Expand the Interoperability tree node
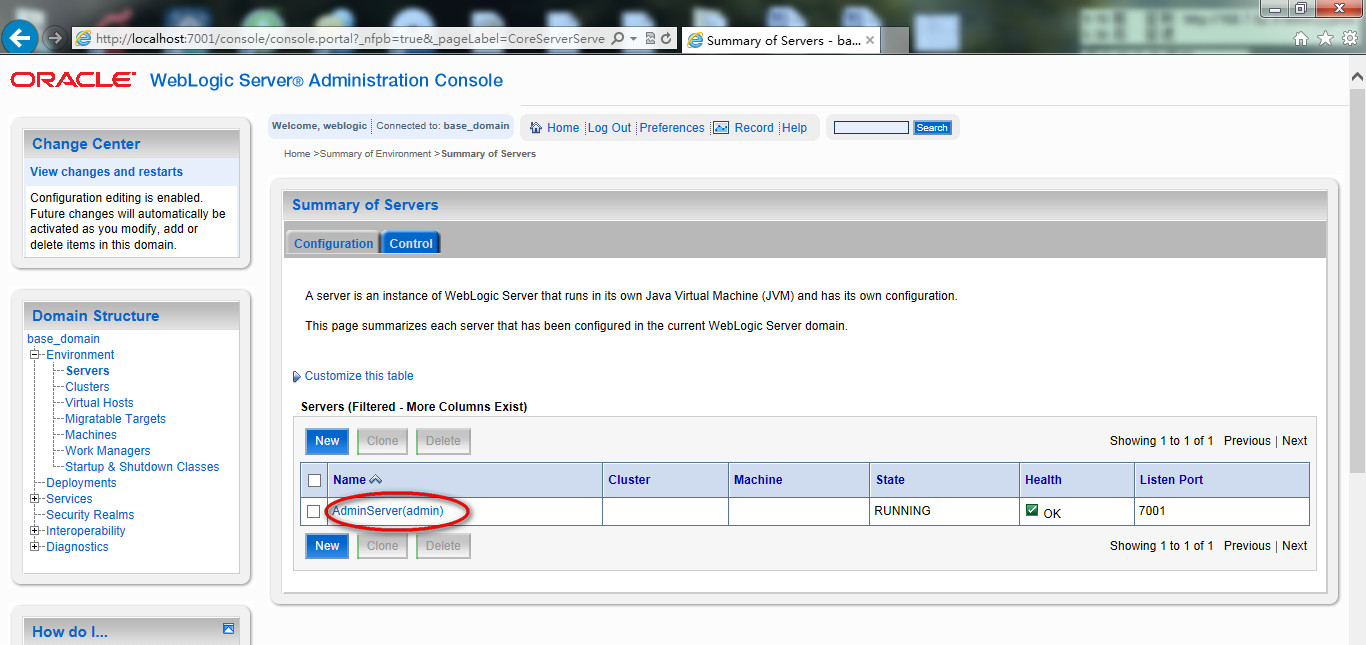This screenshot has width=1366, height=645. click(x=35, y=531)
